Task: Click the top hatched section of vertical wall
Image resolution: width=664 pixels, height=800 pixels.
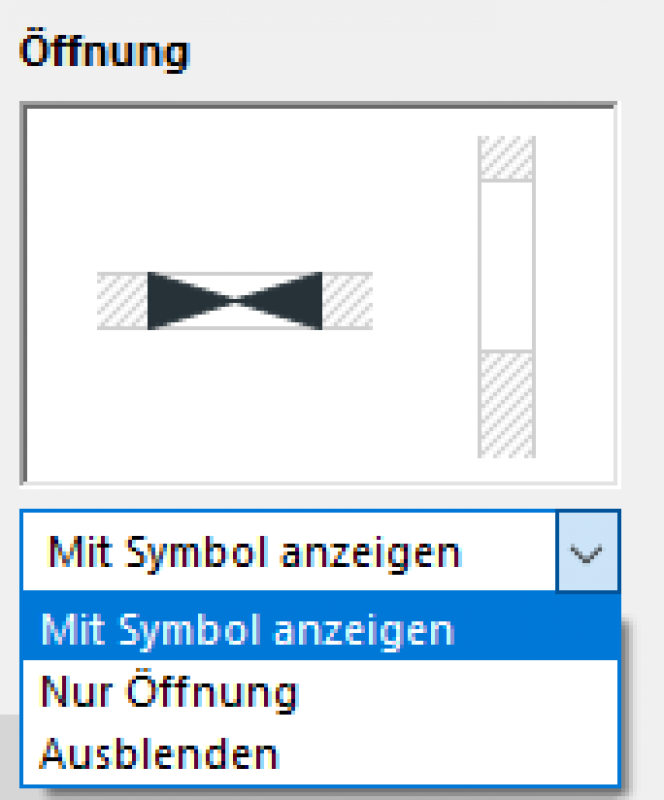Action: [x=506, y=158]
